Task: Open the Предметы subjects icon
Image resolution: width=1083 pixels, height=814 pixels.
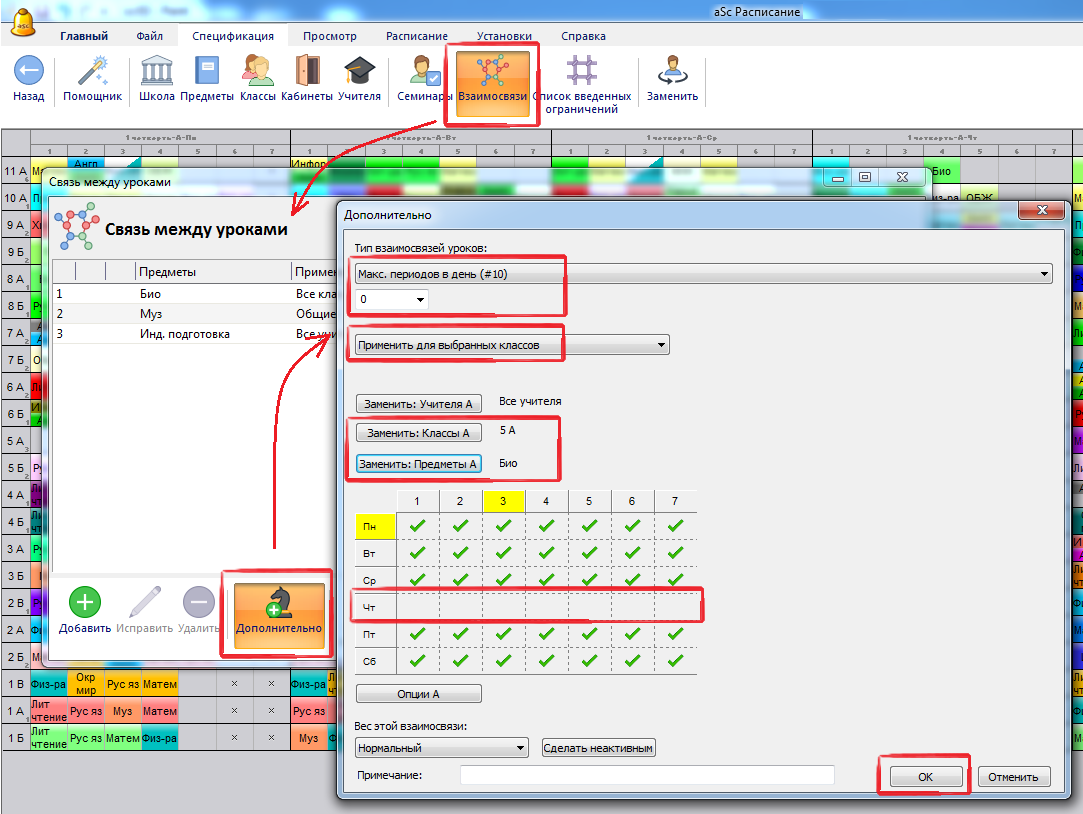Action: click(x=207, y=72)
